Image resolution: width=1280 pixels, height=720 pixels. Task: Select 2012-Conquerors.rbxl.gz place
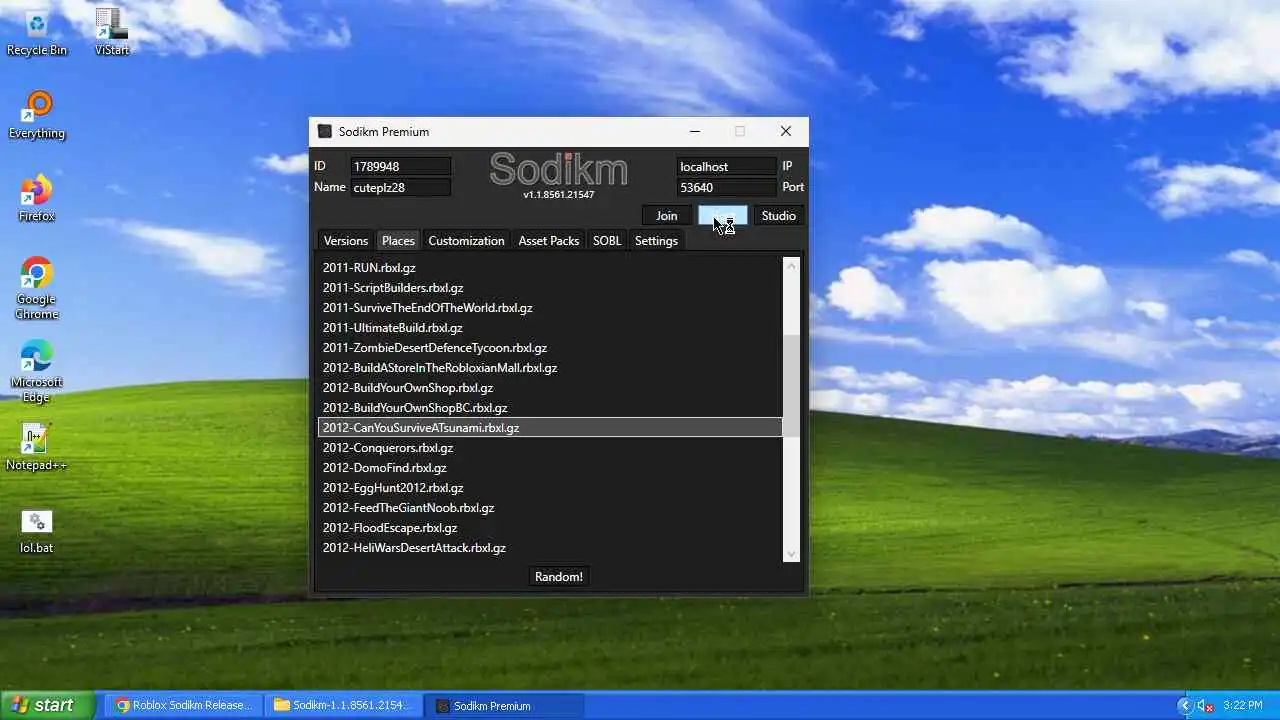click(550, 448)
